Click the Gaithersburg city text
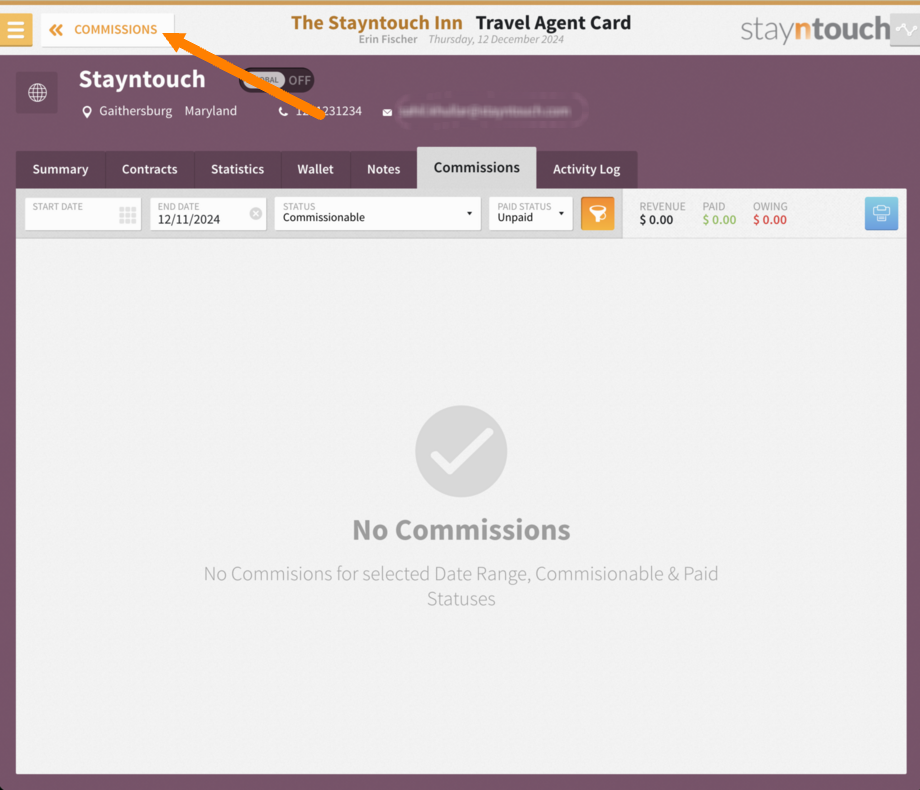 coord(136,111)
